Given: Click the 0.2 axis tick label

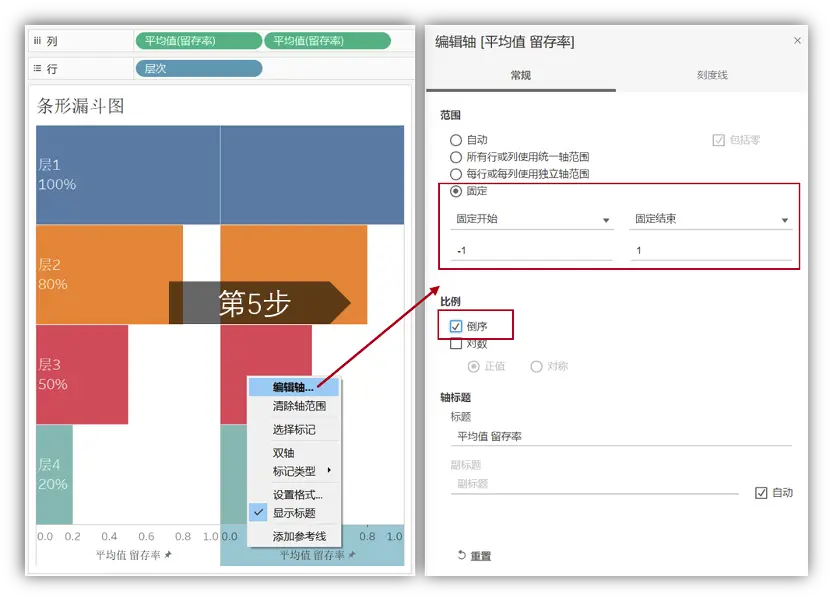Looking at the screenshot, I should [x=72, y=537].
